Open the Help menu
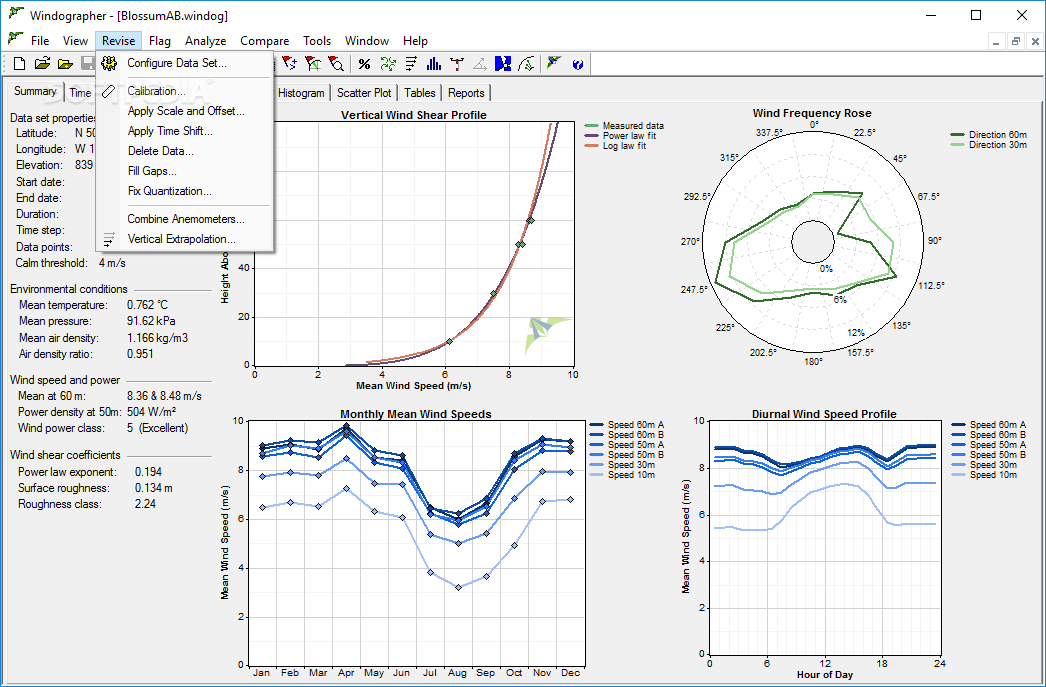Image resolution: width=1046 pixels, height=687 pixels. [x=416, y=41]
